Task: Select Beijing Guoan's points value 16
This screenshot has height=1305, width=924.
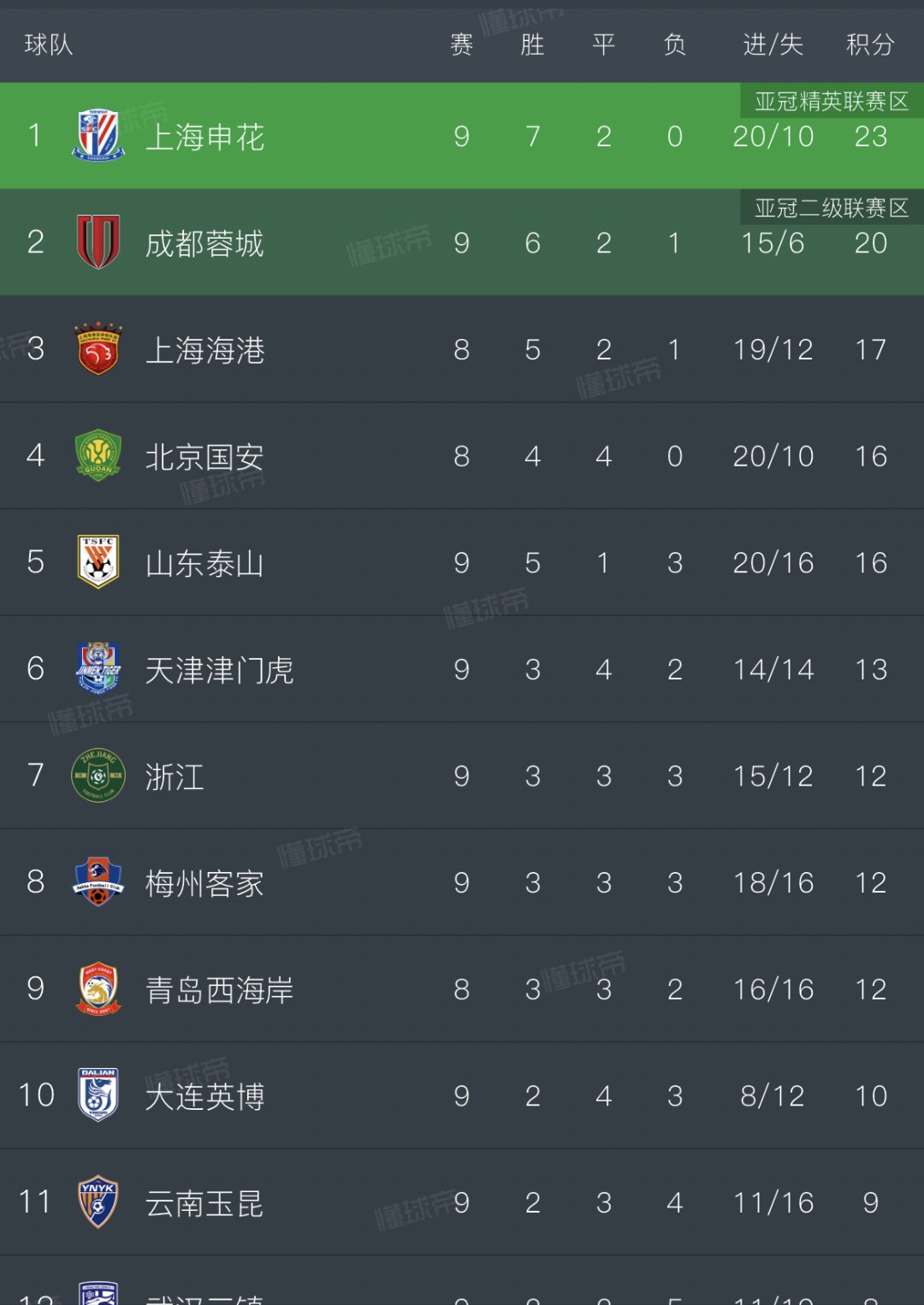Action: point(871,457)
